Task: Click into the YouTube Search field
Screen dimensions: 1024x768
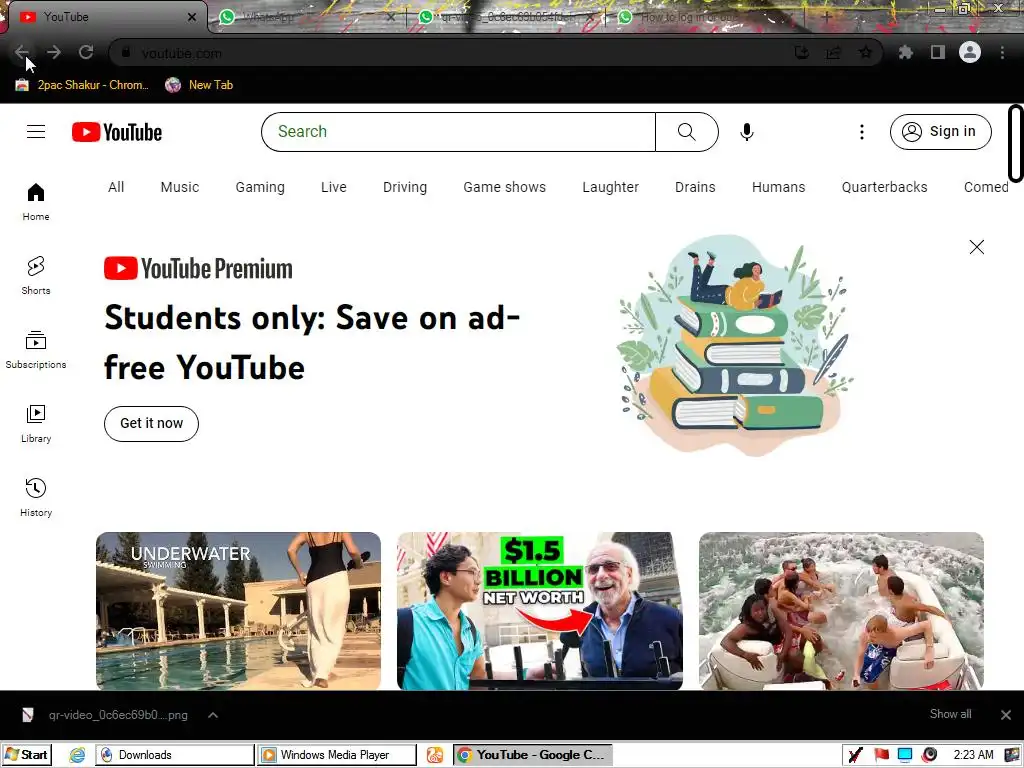Action: point(458,132)
